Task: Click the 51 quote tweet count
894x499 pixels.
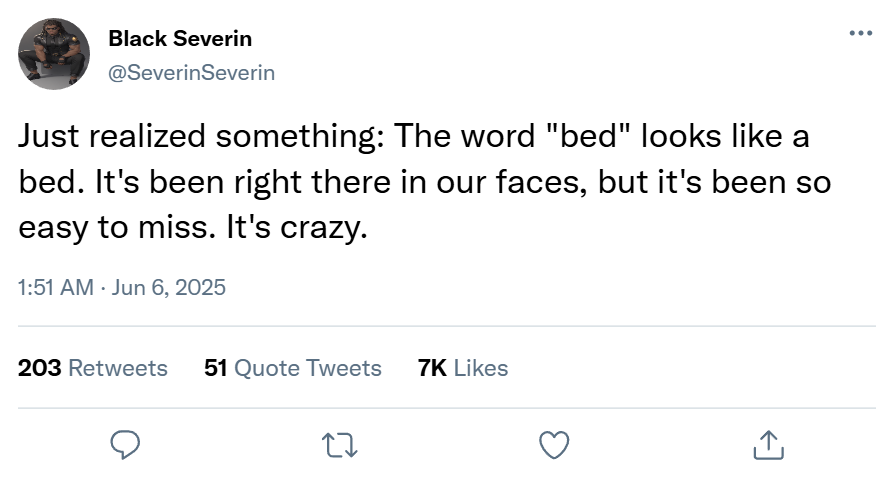Action: click(215, 368)
